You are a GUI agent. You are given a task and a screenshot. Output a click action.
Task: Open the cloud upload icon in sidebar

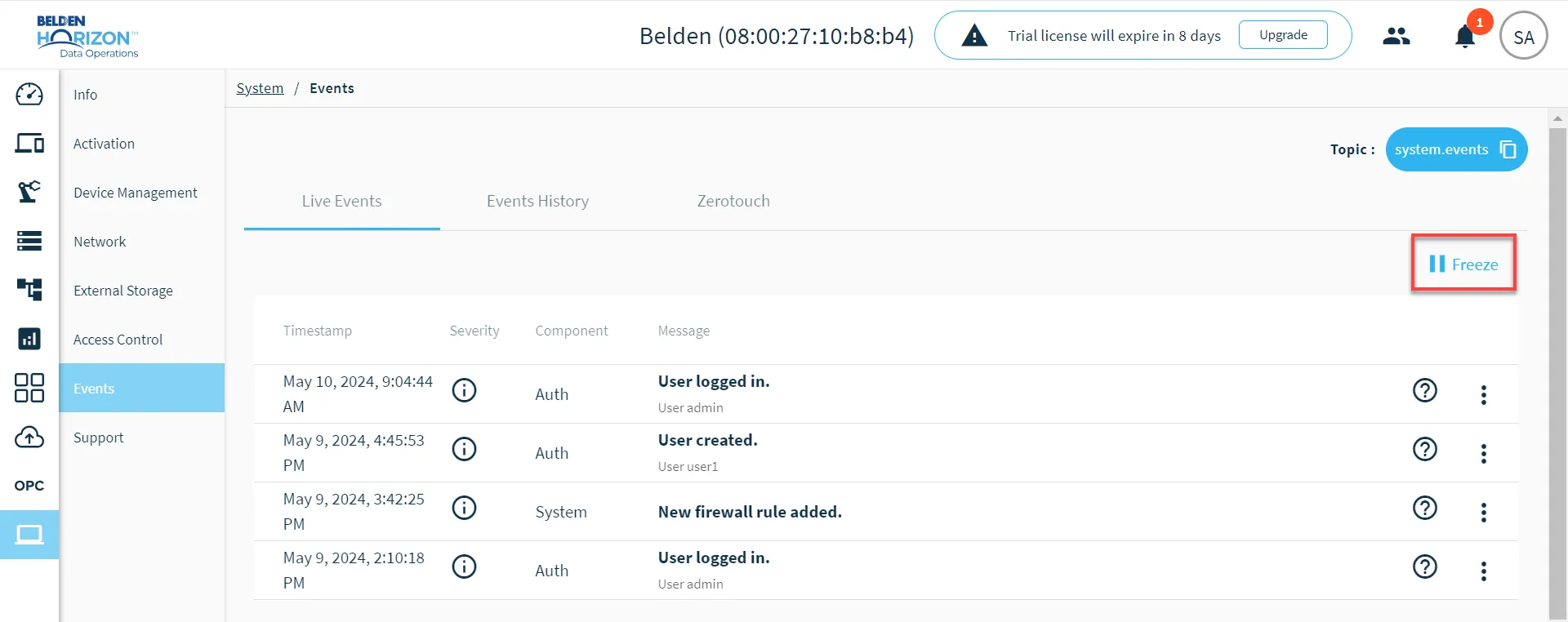pos(29,438)
